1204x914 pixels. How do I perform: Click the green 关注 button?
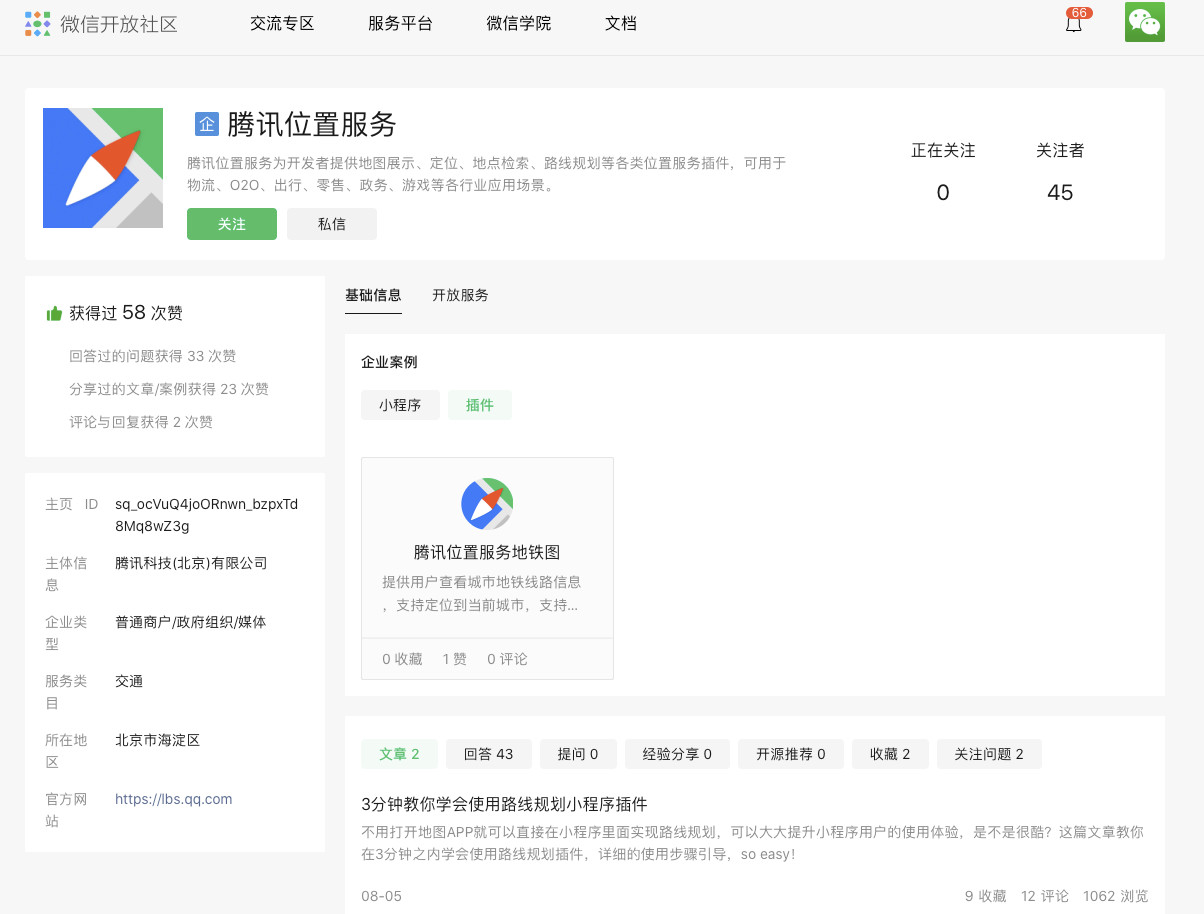(x=232, y=224)
